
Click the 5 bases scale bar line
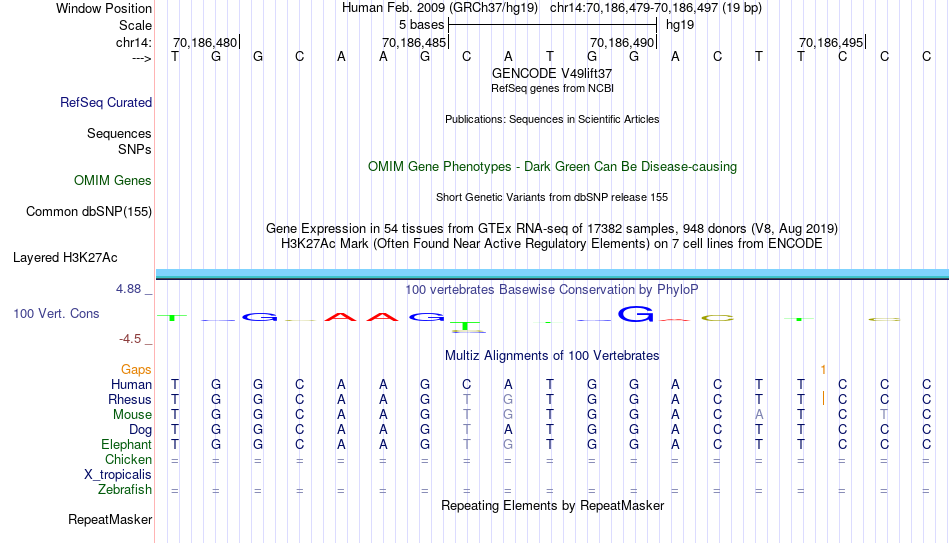tap(553, 25)
